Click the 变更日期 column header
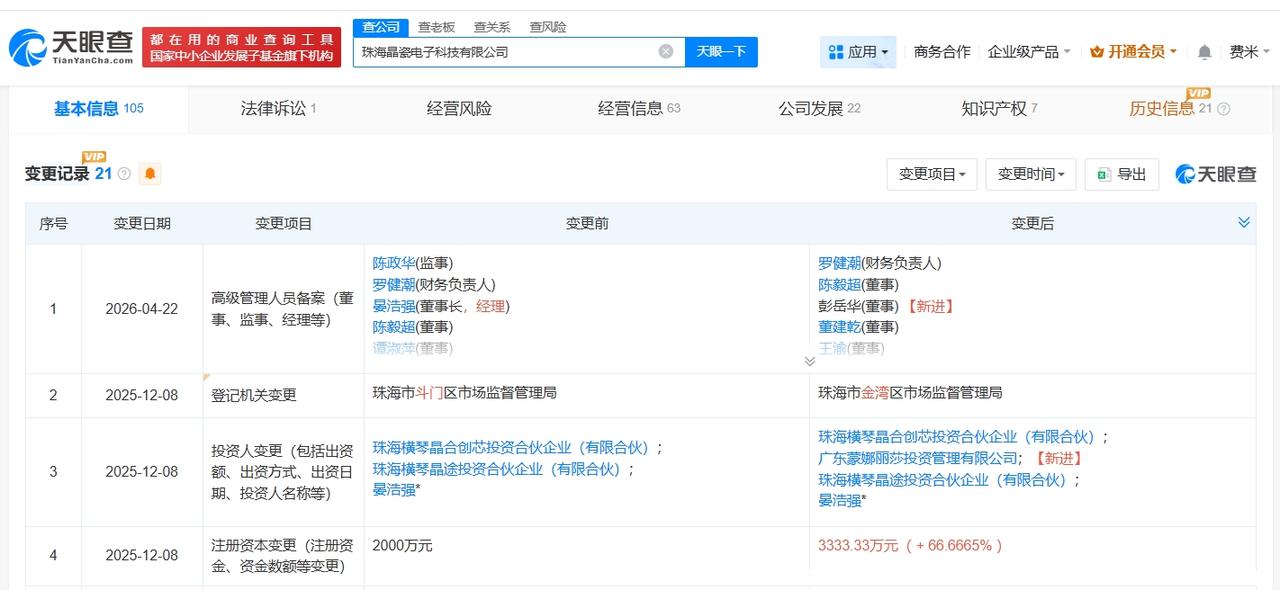 [142, 223]
